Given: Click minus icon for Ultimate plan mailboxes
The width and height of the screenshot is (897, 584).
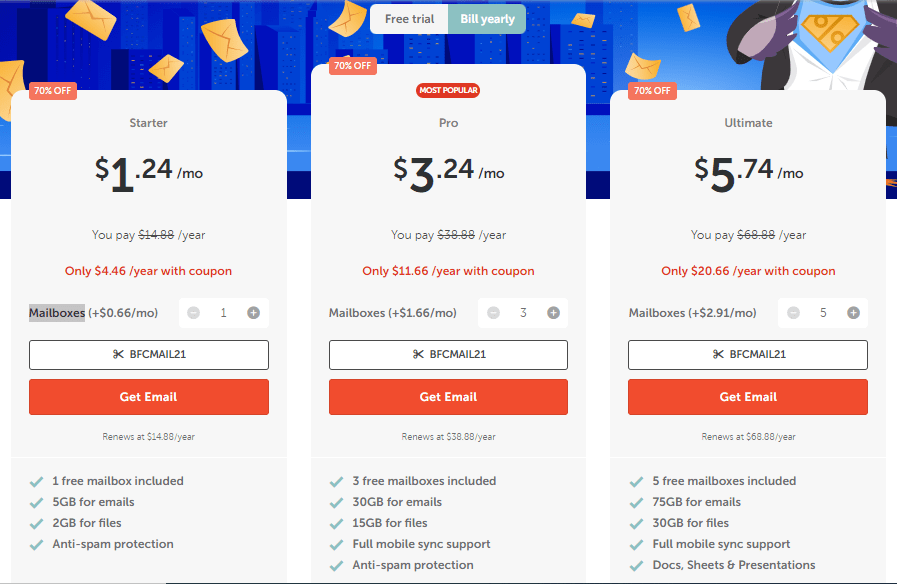Looking at the screenshot, I should (x=793, y=313).
